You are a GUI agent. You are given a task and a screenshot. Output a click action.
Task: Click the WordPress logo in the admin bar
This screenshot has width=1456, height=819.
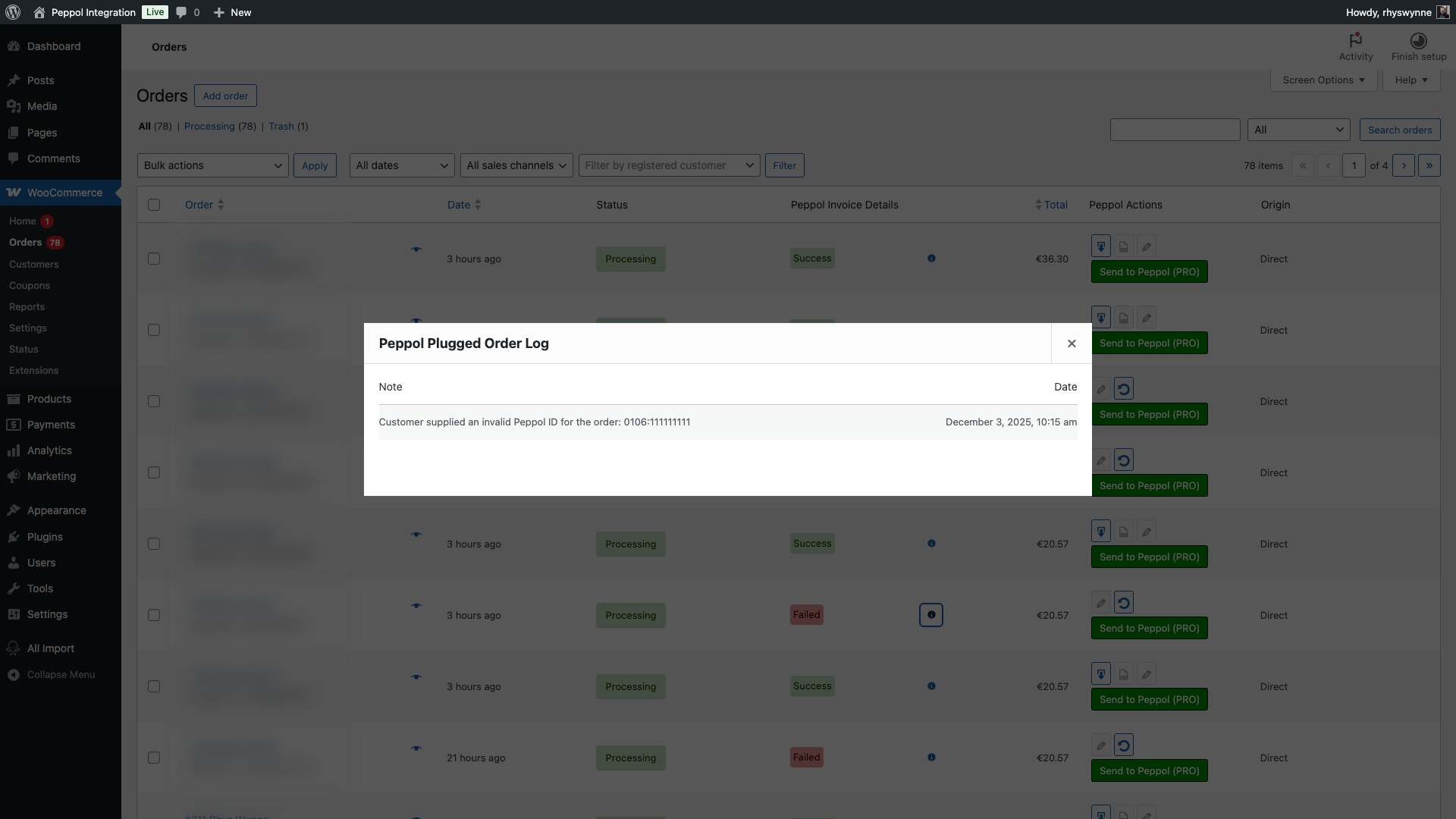click(x=13, y=12)
